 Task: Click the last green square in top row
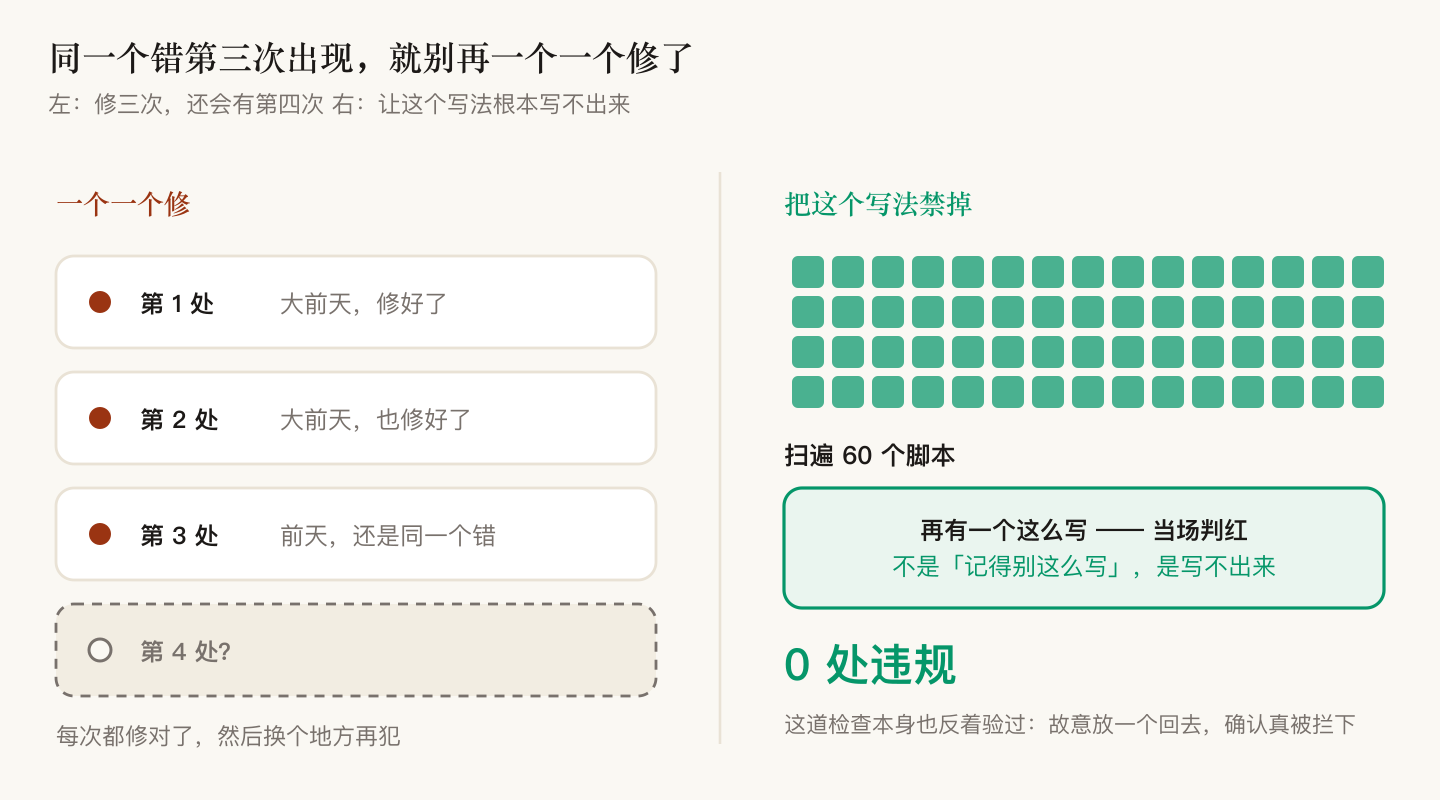coord(1368,272)
